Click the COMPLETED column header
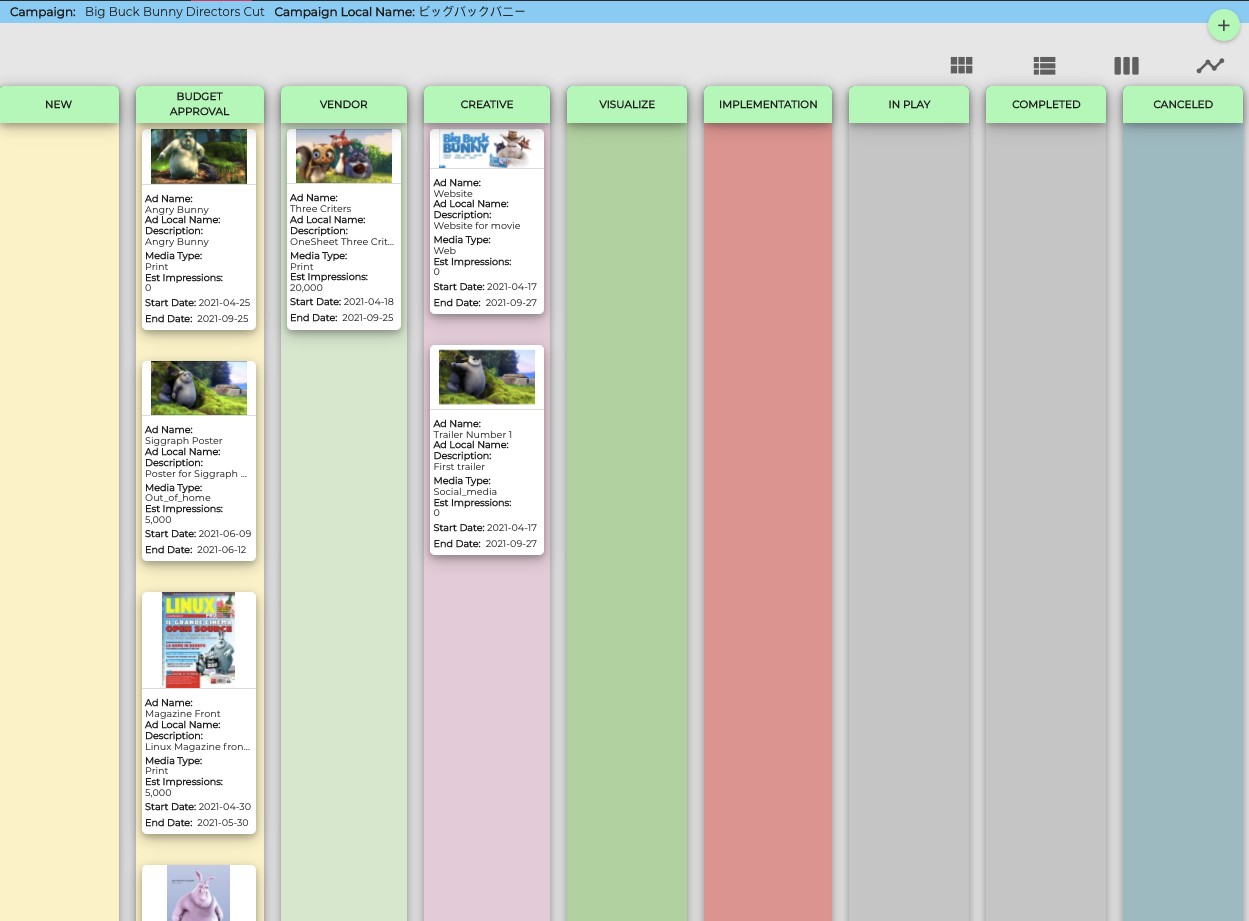 click(1046, 104)
